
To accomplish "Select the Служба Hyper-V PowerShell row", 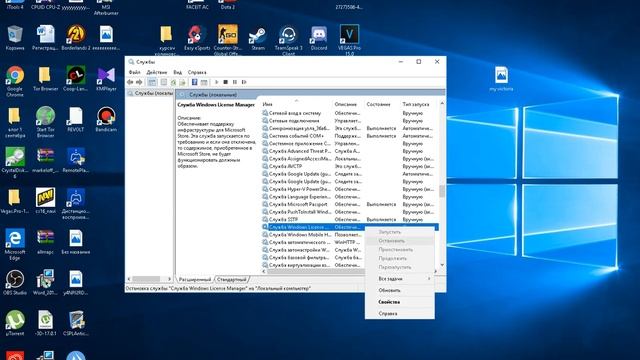I will pyautogui.click(x=349, y=189).
